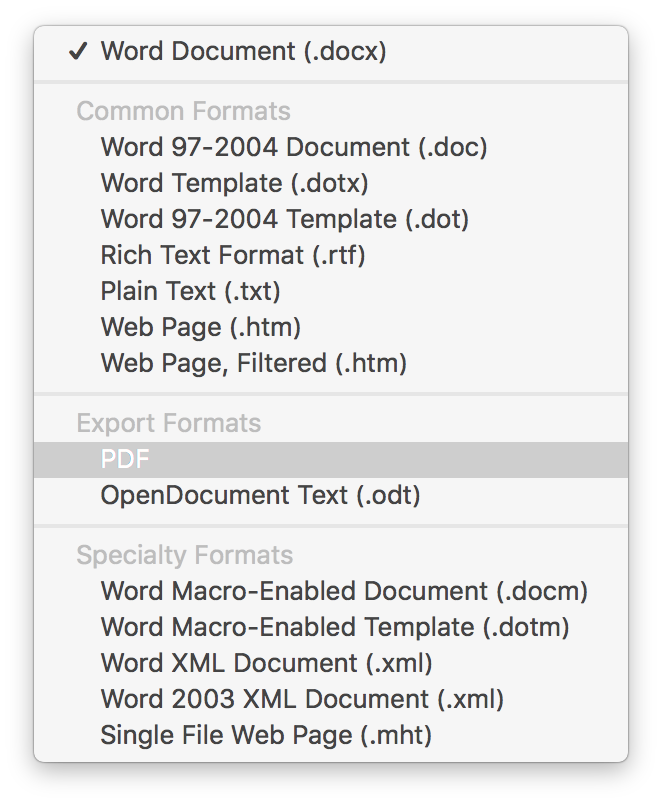Click the .docx extension text in first item
Viewport: 662px width, 804px height.
coord(345,51)
